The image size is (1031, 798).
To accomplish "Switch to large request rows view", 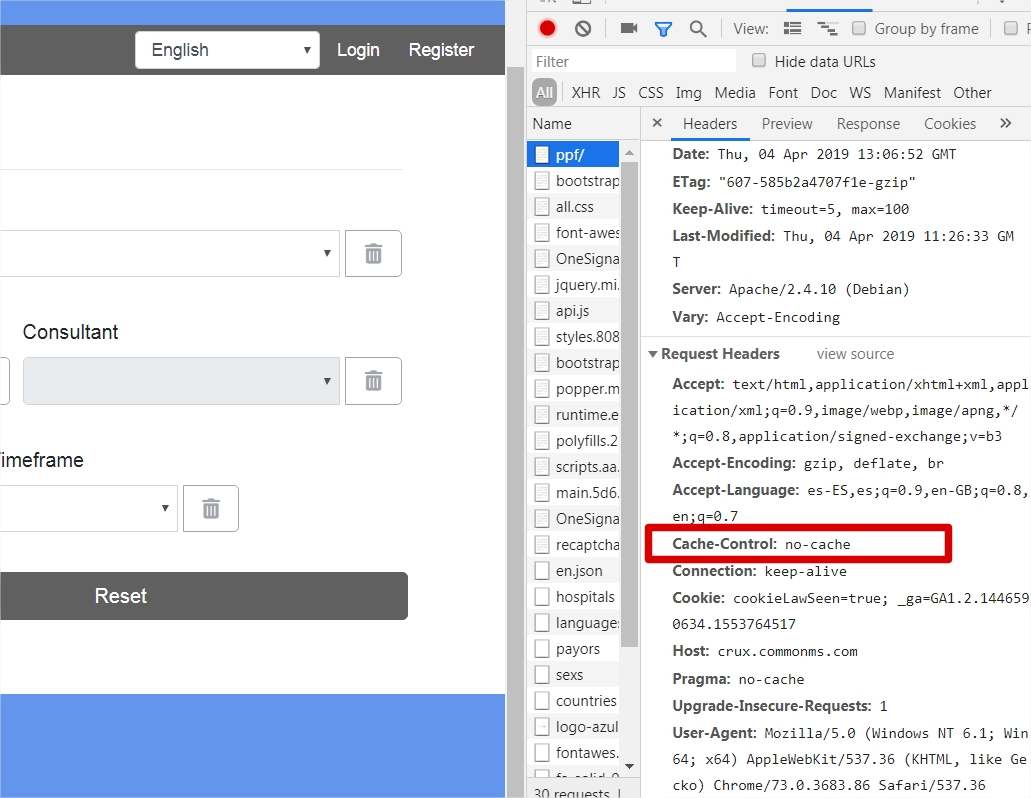I will click(x=793, y=28).
